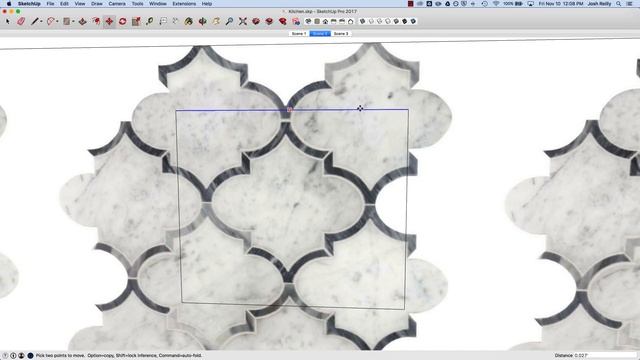Open the View menu
The height and width of the screenshot is (360, 640).
click(80, 4)
